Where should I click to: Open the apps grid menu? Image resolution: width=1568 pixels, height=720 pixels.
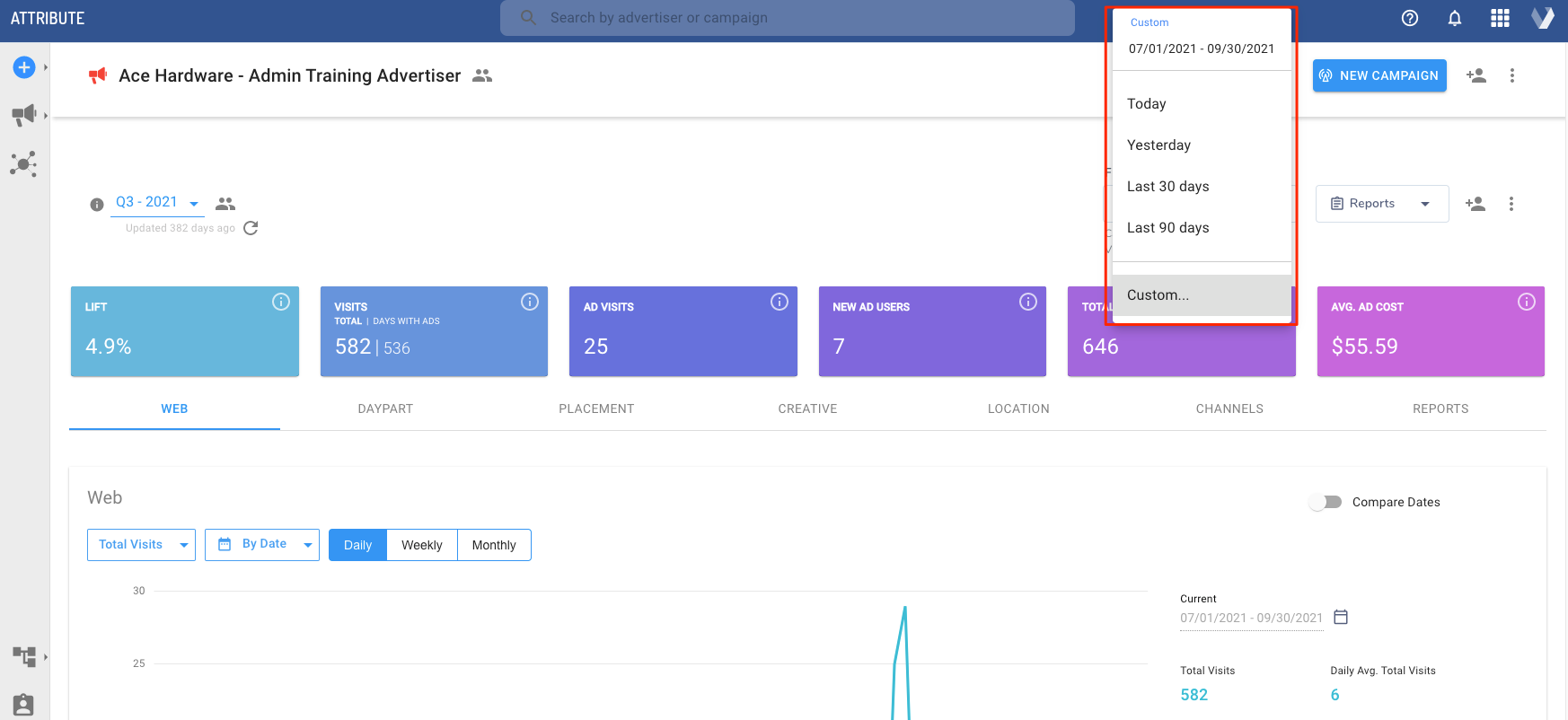pyautogui.click(x=1500, y=18)
